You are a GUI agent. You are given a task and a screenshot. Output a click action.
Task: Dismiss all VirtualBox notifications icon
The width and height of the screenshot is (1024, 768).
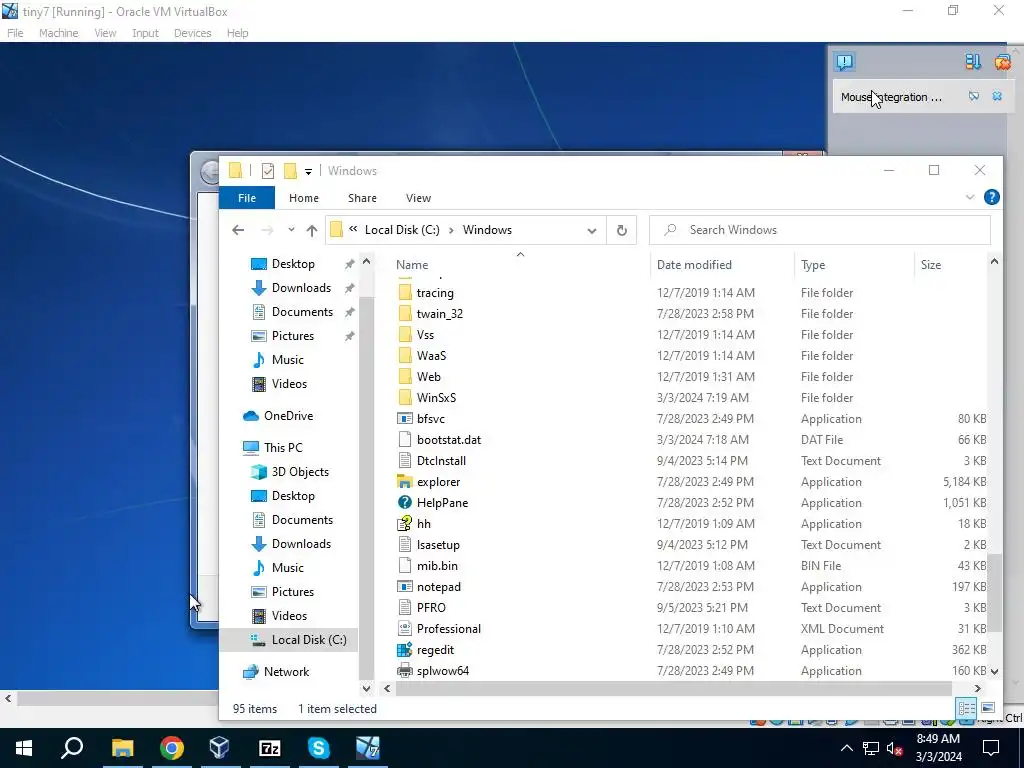pyautogui.click(x=1002, y=62)
